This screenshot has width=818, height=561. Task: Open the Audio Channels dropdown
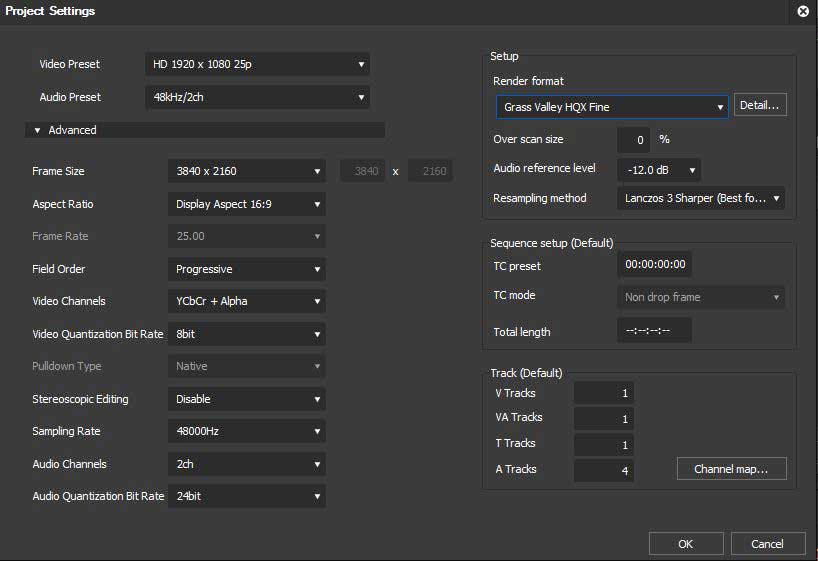click(247, 464)
